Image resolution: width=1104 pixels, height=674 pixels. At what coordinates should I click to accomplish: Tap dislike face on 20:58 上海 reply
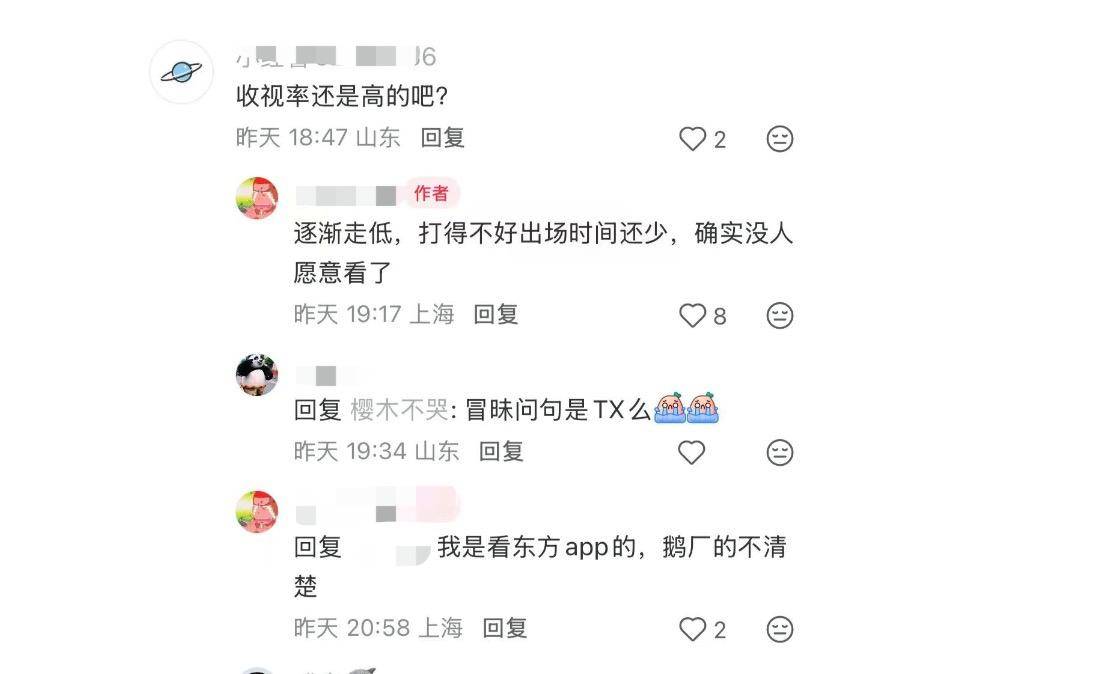[x=779, y=629]
